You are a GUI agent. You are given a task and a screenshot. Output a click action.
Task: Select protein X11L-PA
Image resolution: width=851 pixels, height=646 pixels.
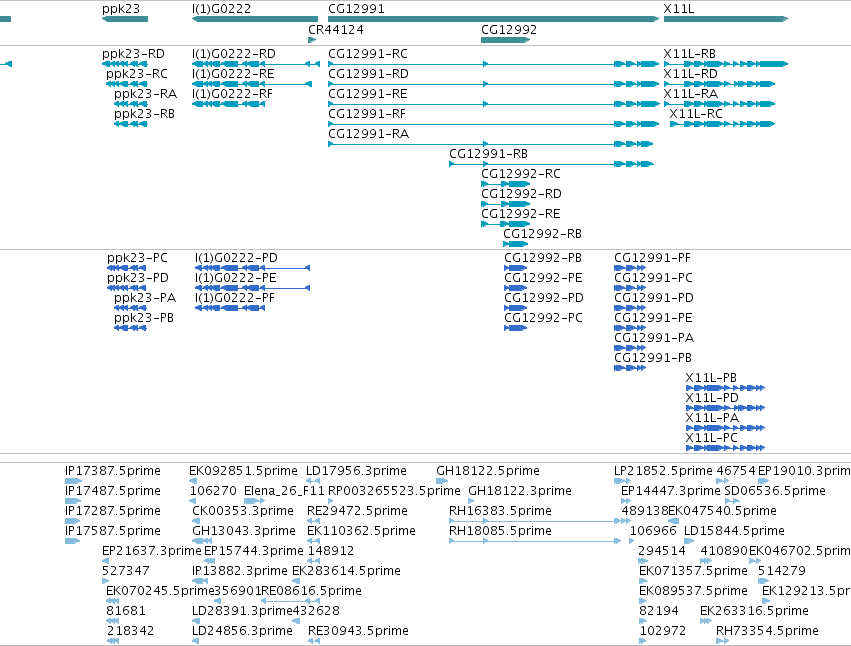726,428
